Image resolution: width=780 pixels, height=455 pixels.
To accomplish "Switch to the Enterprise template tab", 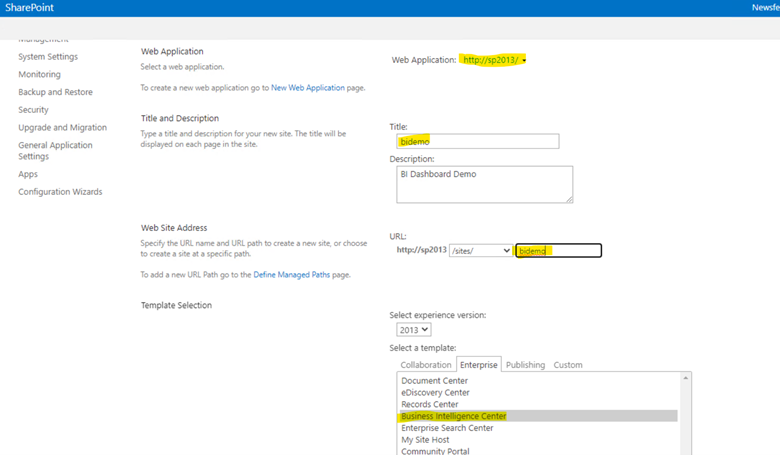I will 479,365.
